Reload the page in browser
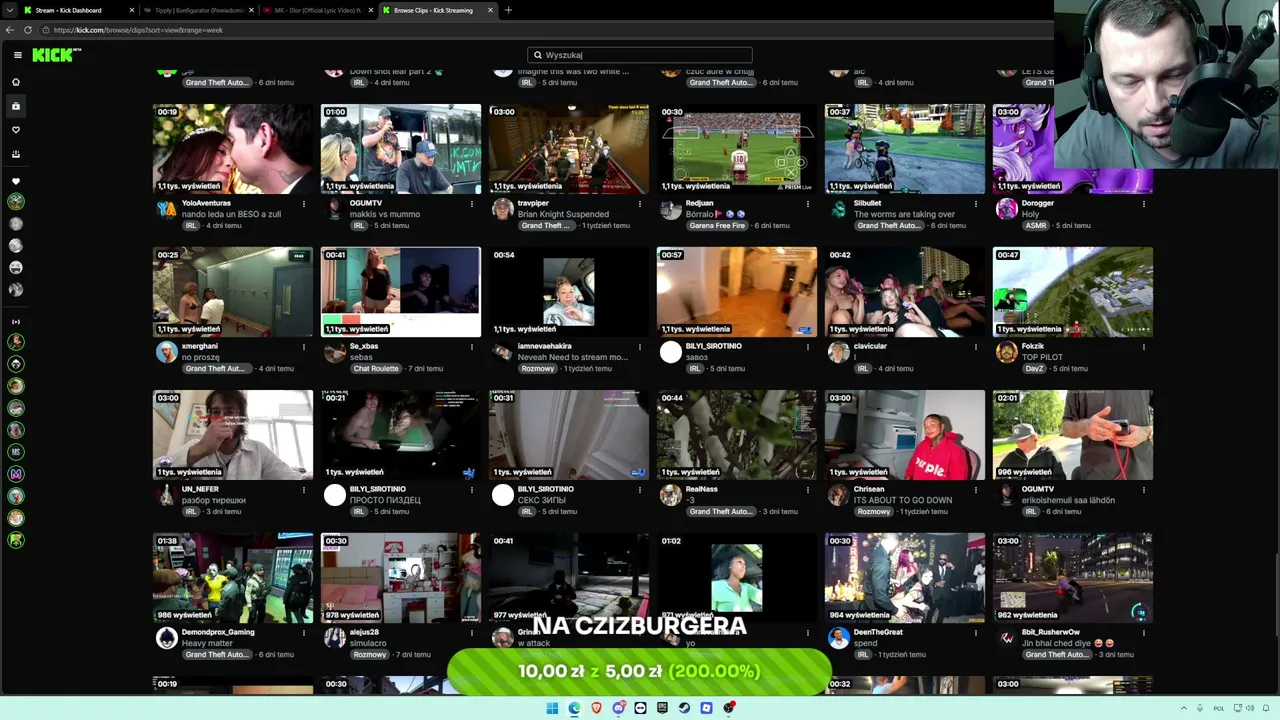Viewport: 1280px width, 720px height. [x=28, y=30]
